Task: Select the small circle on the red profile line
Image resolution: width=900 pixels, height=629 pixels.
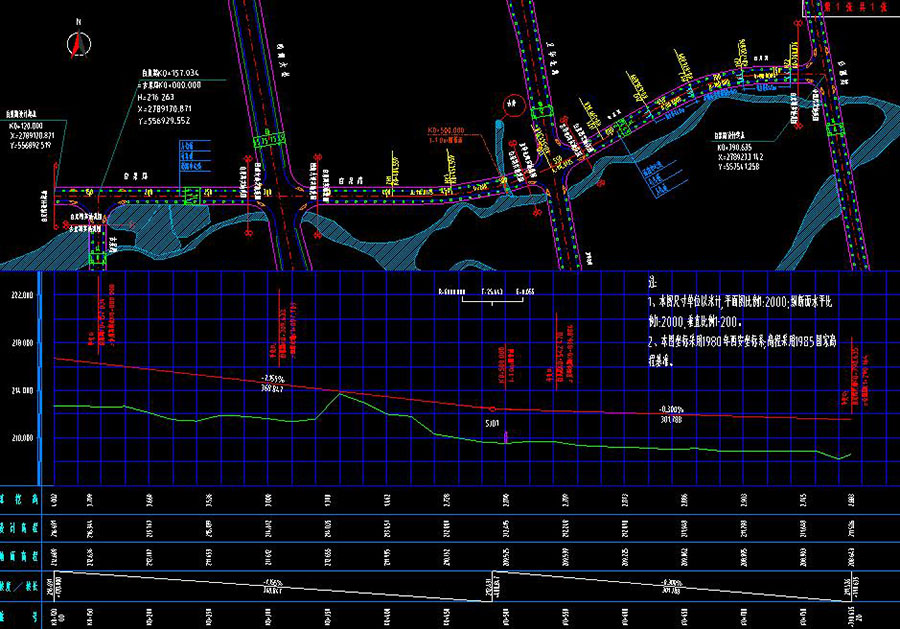Action: 492,409
